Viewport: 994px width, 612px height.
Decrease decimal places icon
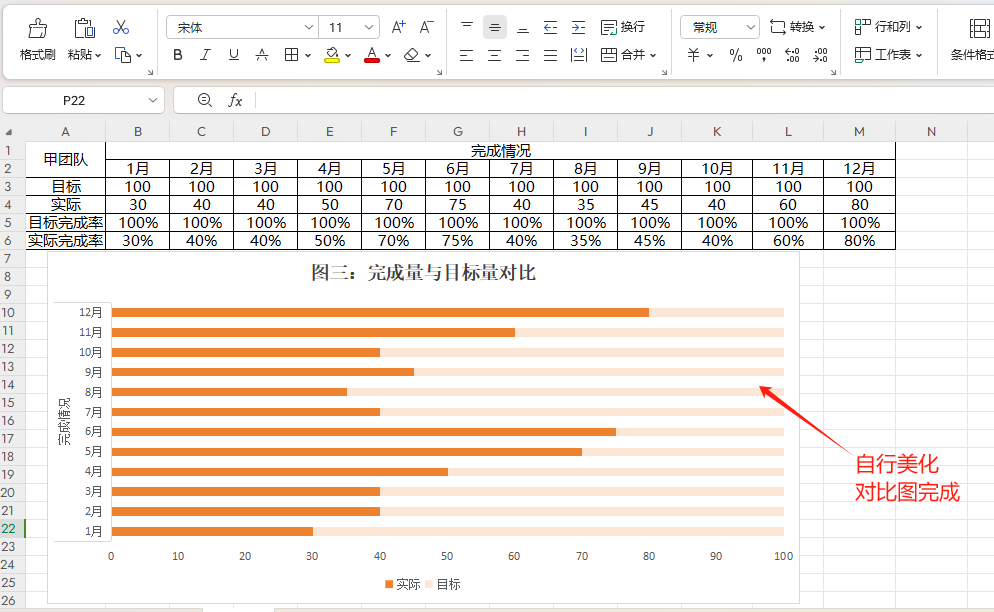coord(820,55)
